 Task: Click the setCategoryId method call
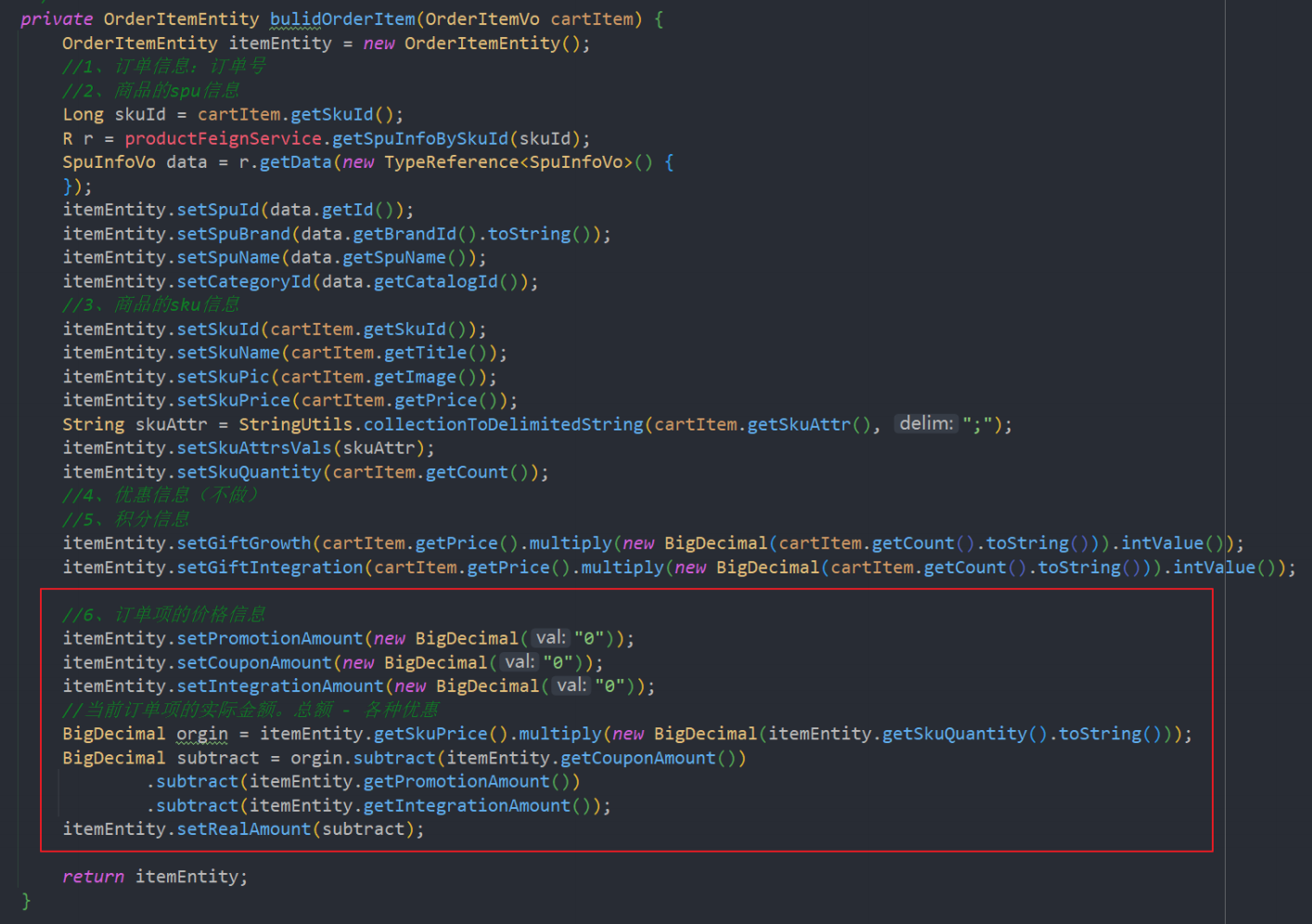[244, 281]
